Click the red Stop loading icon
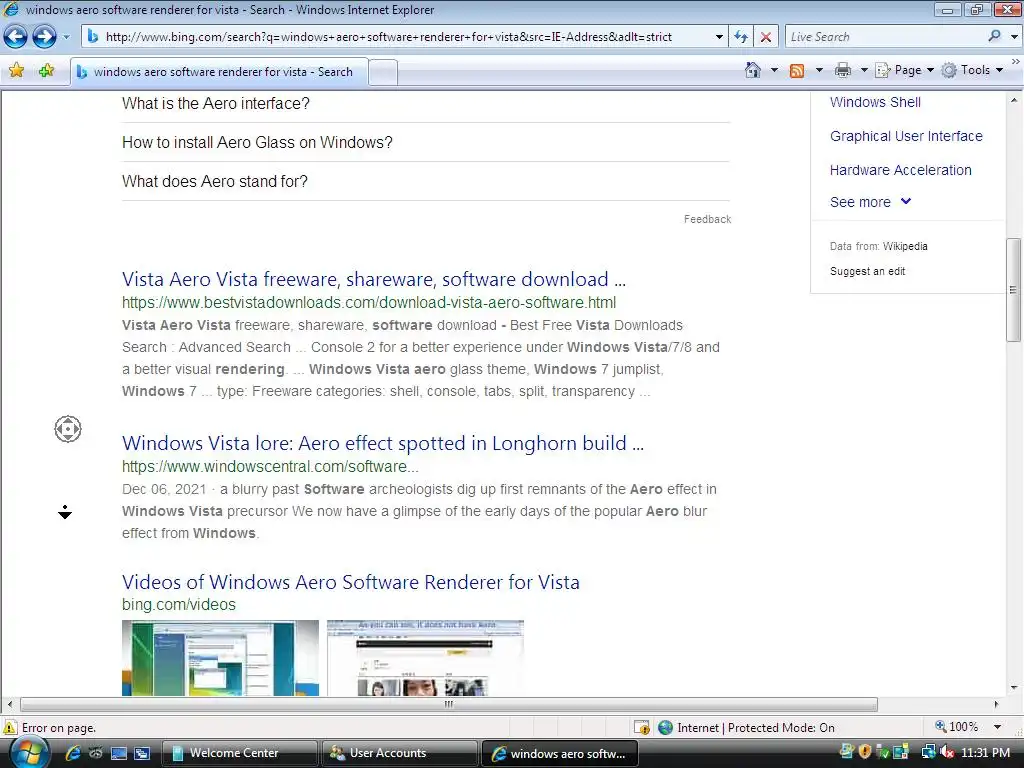The width and height of the screenshot is (1024, 768). pos(765,37)
